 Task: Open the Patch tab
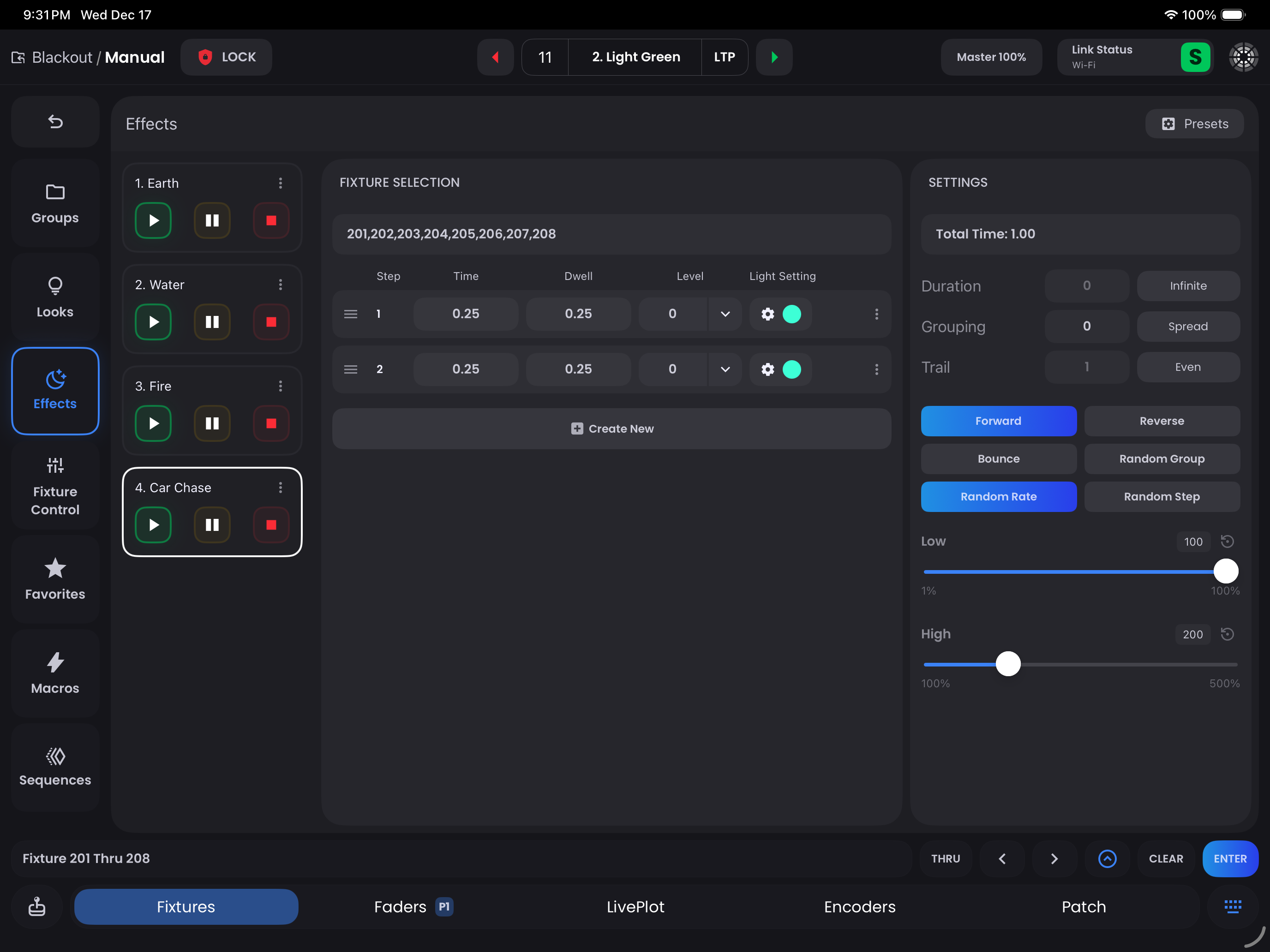1084,907
